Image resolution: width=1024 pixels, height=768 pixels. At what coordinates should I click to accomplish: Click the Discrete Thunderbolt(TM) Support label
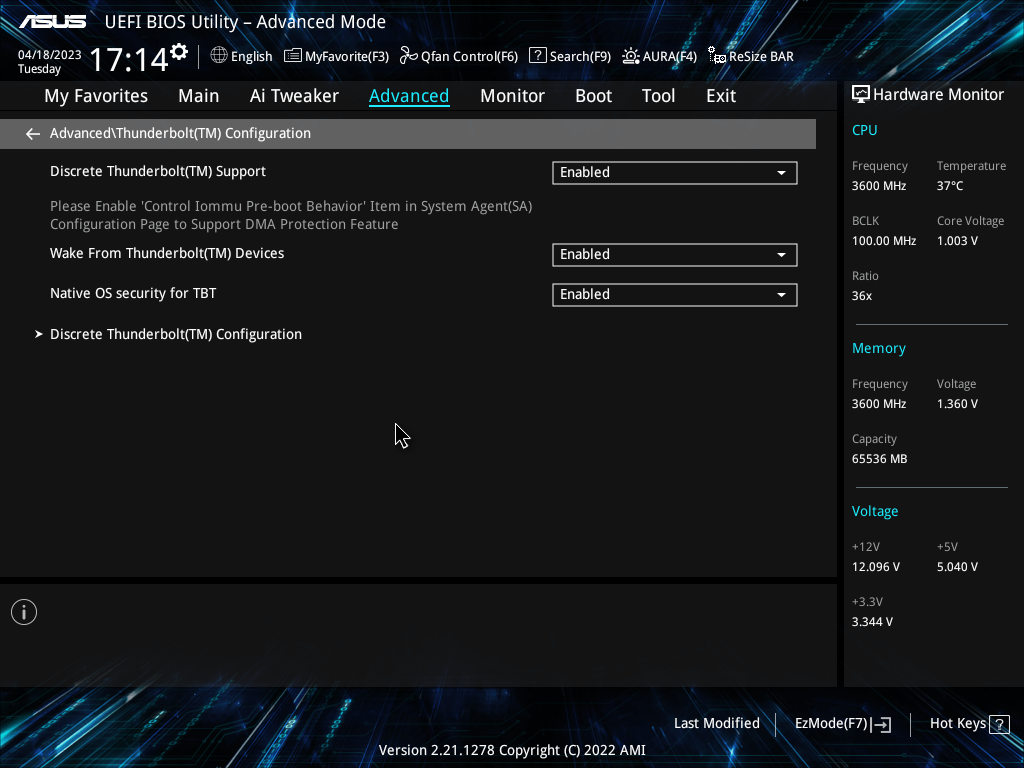coord(158,172)
